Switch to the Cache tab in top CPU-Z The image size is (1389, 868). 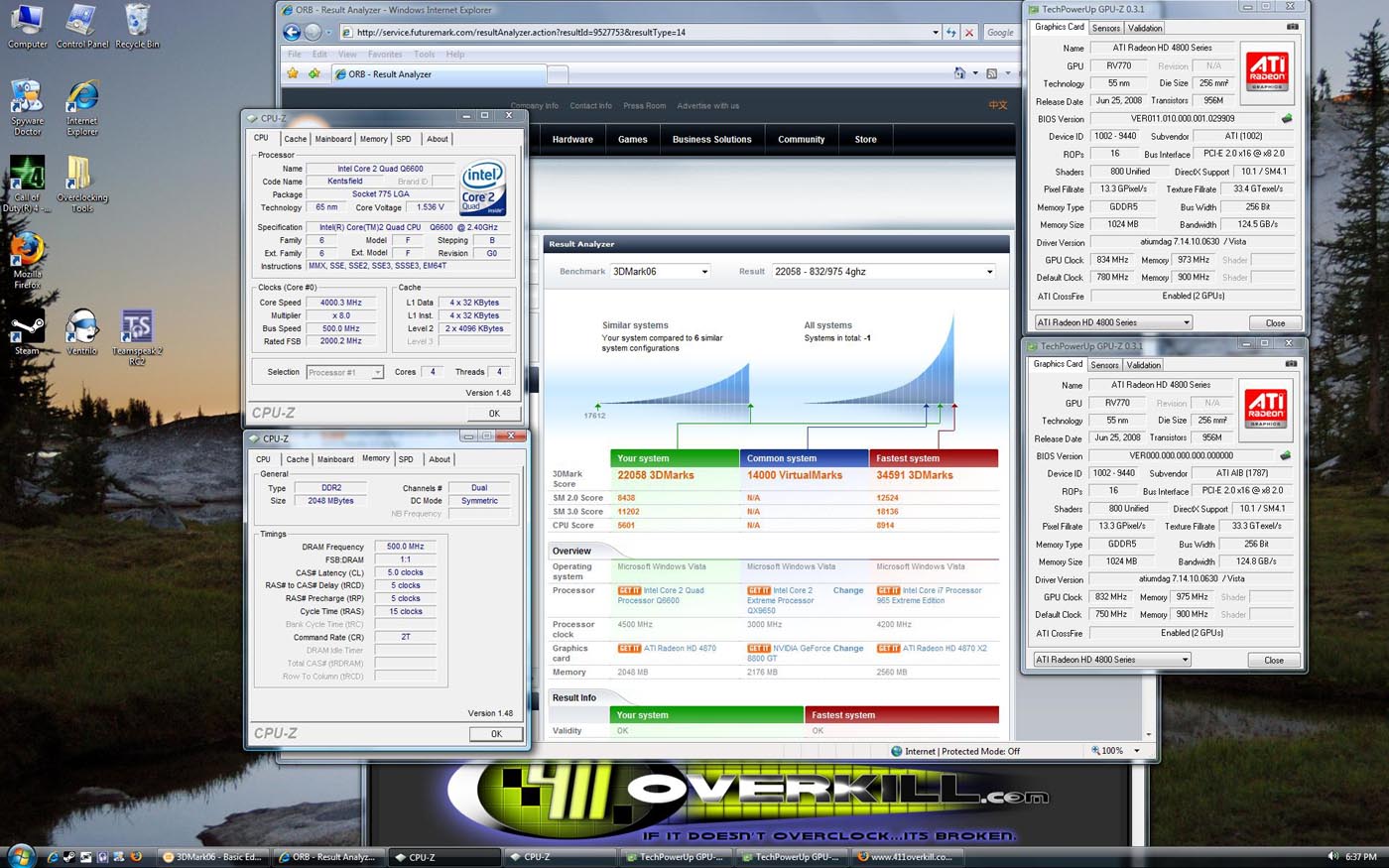(x=296, y=139)
